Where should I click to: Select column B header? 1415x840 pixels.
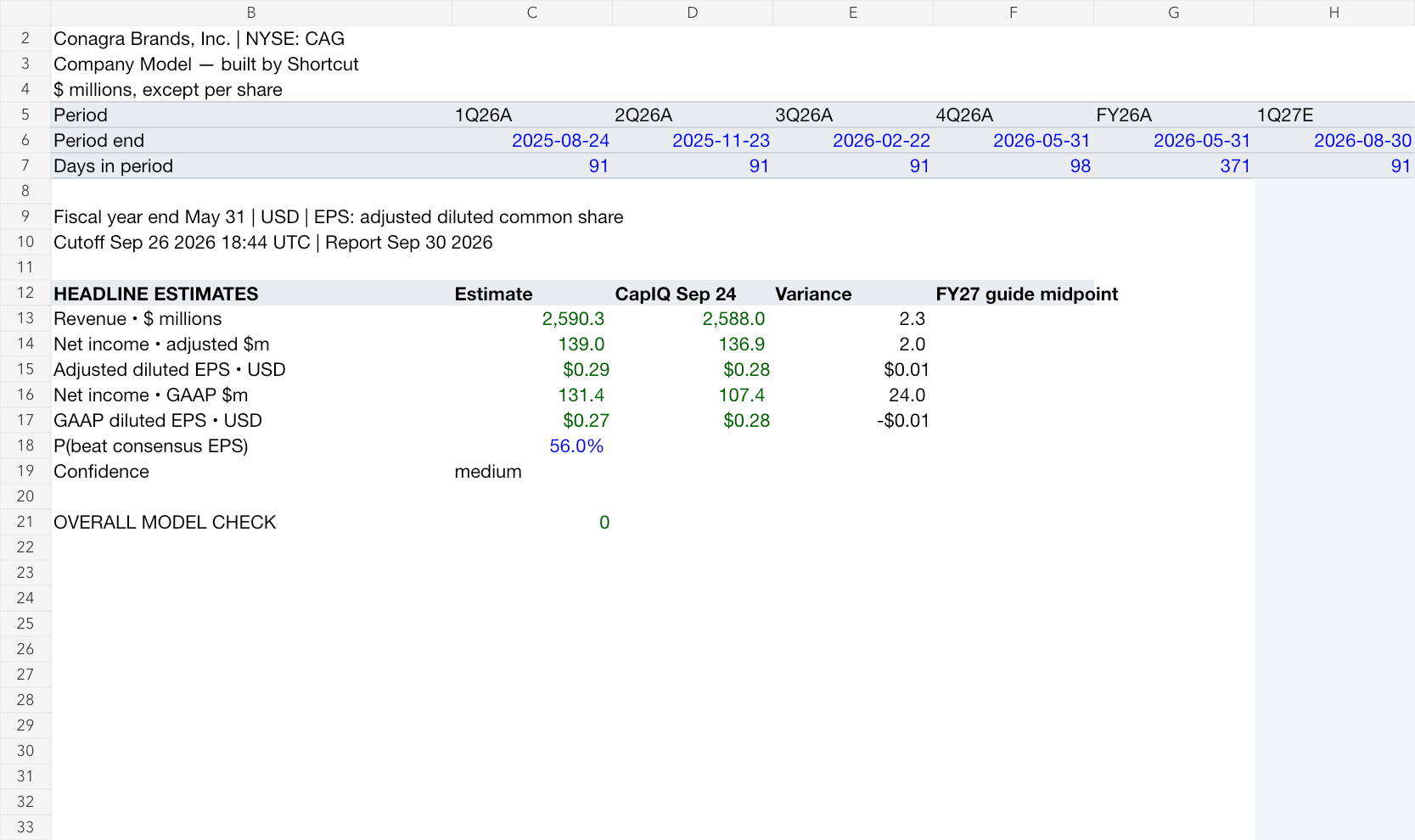click(x=251, y=13)
